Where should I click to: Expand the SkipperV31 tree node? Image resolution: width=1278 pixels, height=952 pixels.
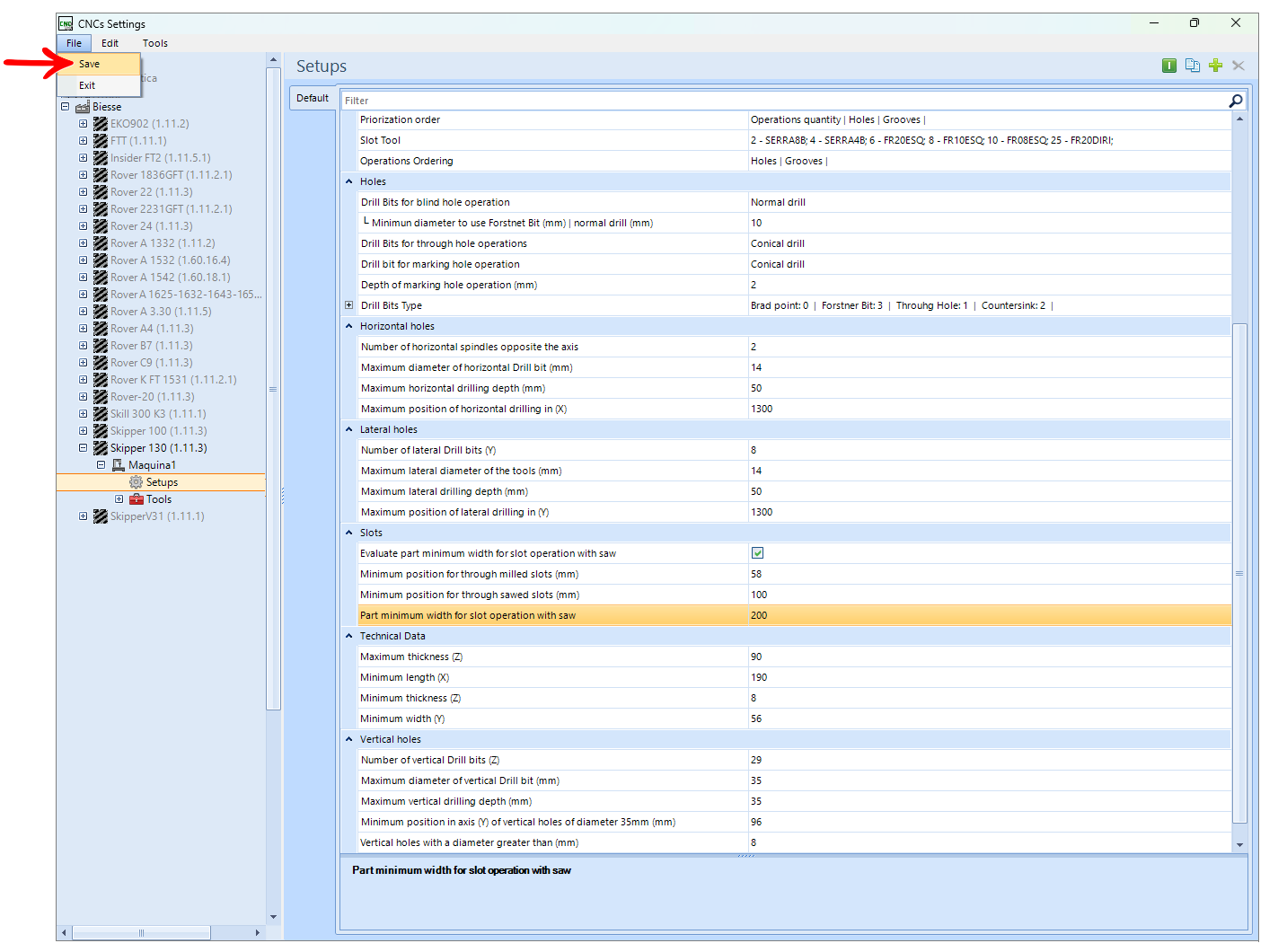(x=84, y=516)
